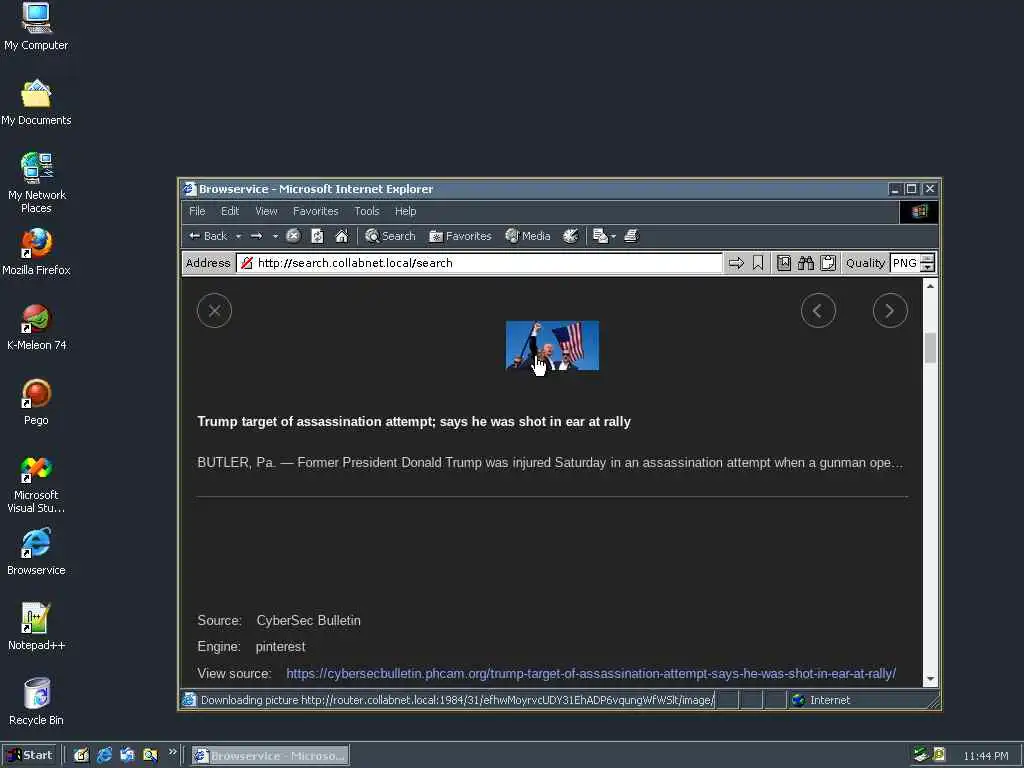Image resolution: width=1024 pixels, height=768 pixels.
Task: Click Internet Explorer quick launch icon
Action: (x=104, y=756)
